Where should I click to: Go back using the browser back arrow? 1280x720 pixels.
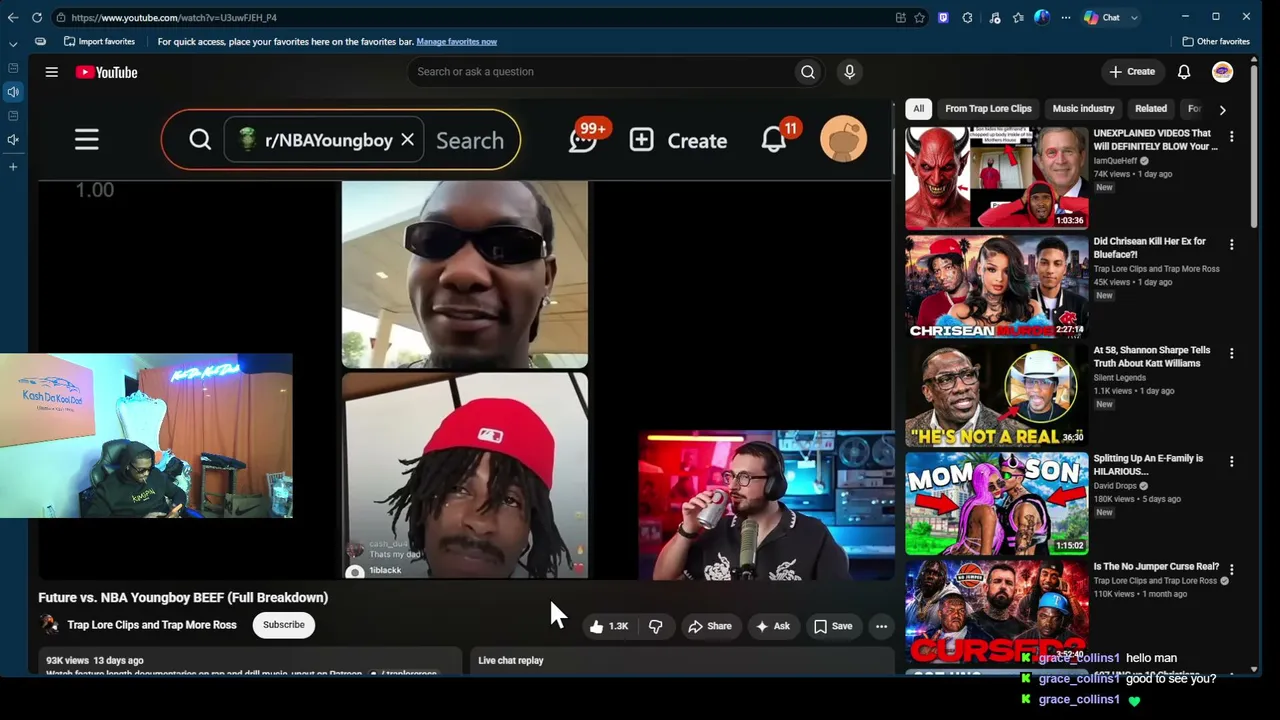(13, 17)
